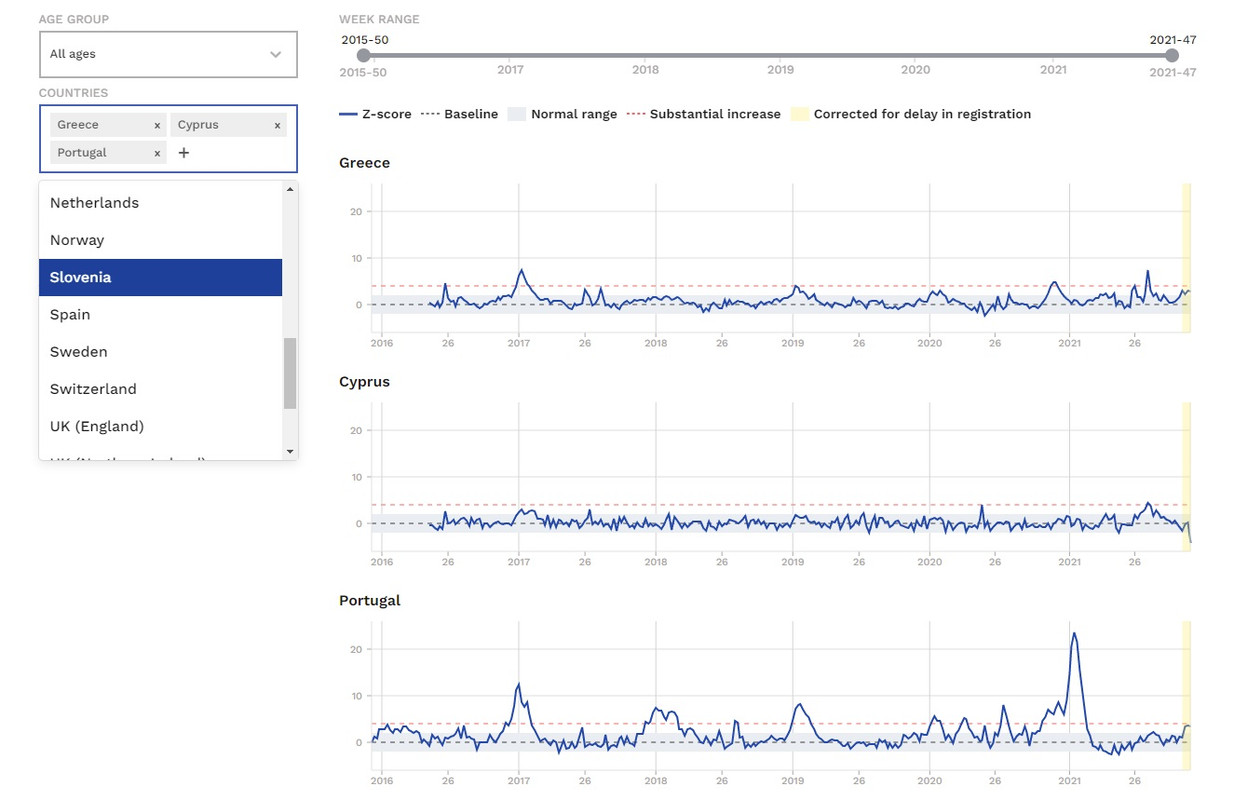Click the country list scroll up arrow
Viewport: 1234px width, 800px height.
[290, 189]
